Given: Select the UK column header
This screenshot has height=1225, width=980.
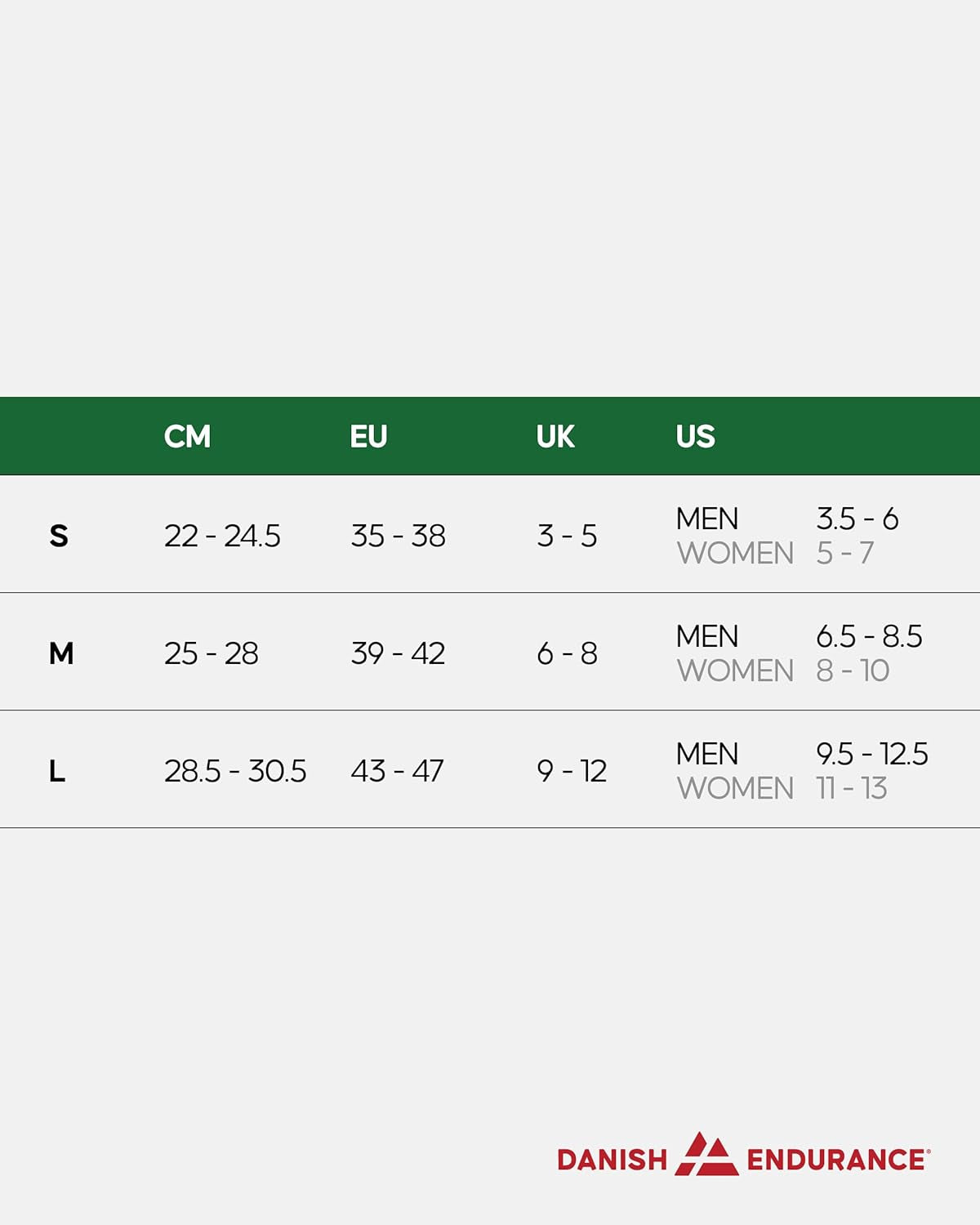Looking at the screenshot, I should pos(555,437).
